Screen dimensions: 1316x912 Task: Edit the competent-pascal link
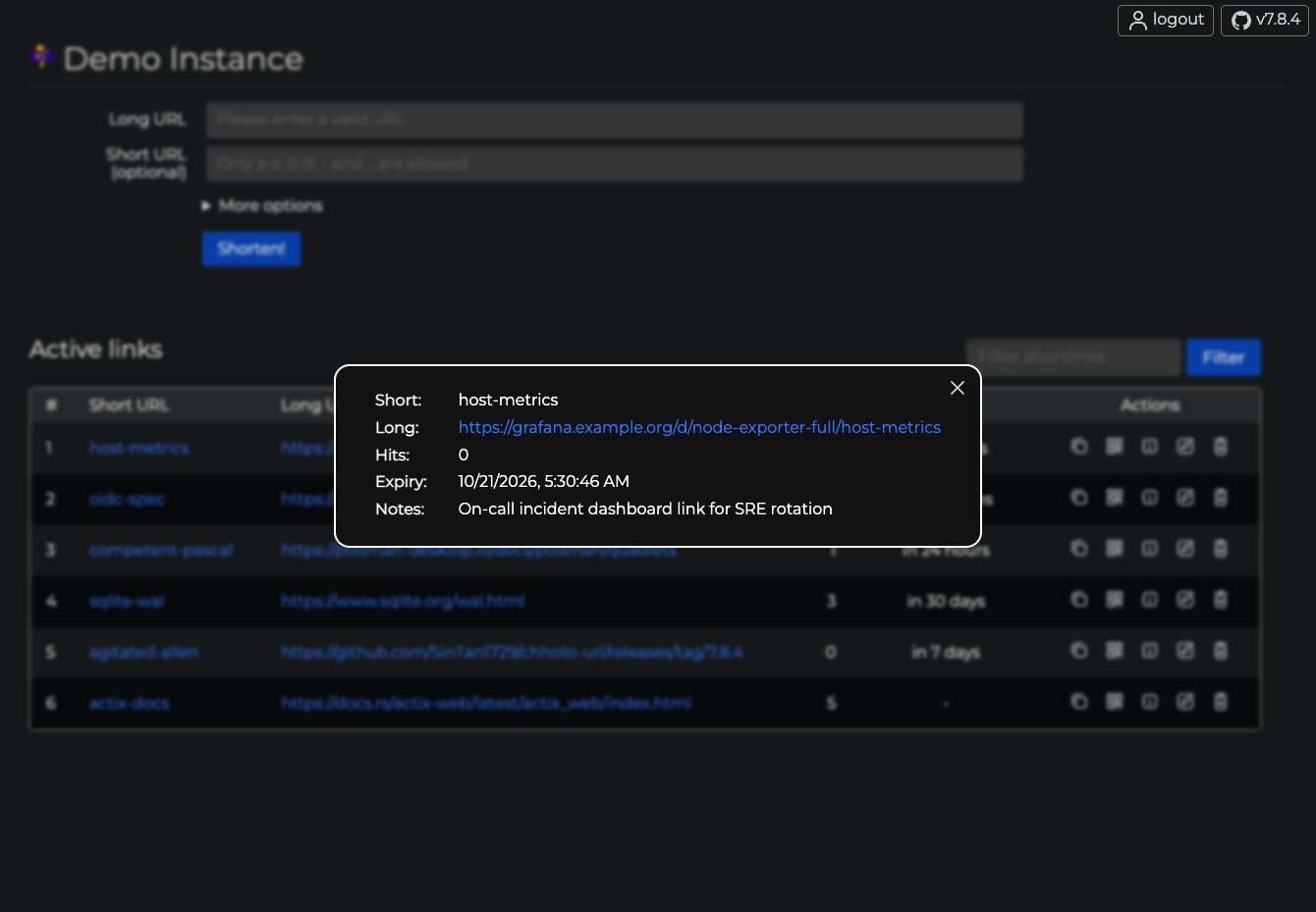click(x=1185, y=549)
